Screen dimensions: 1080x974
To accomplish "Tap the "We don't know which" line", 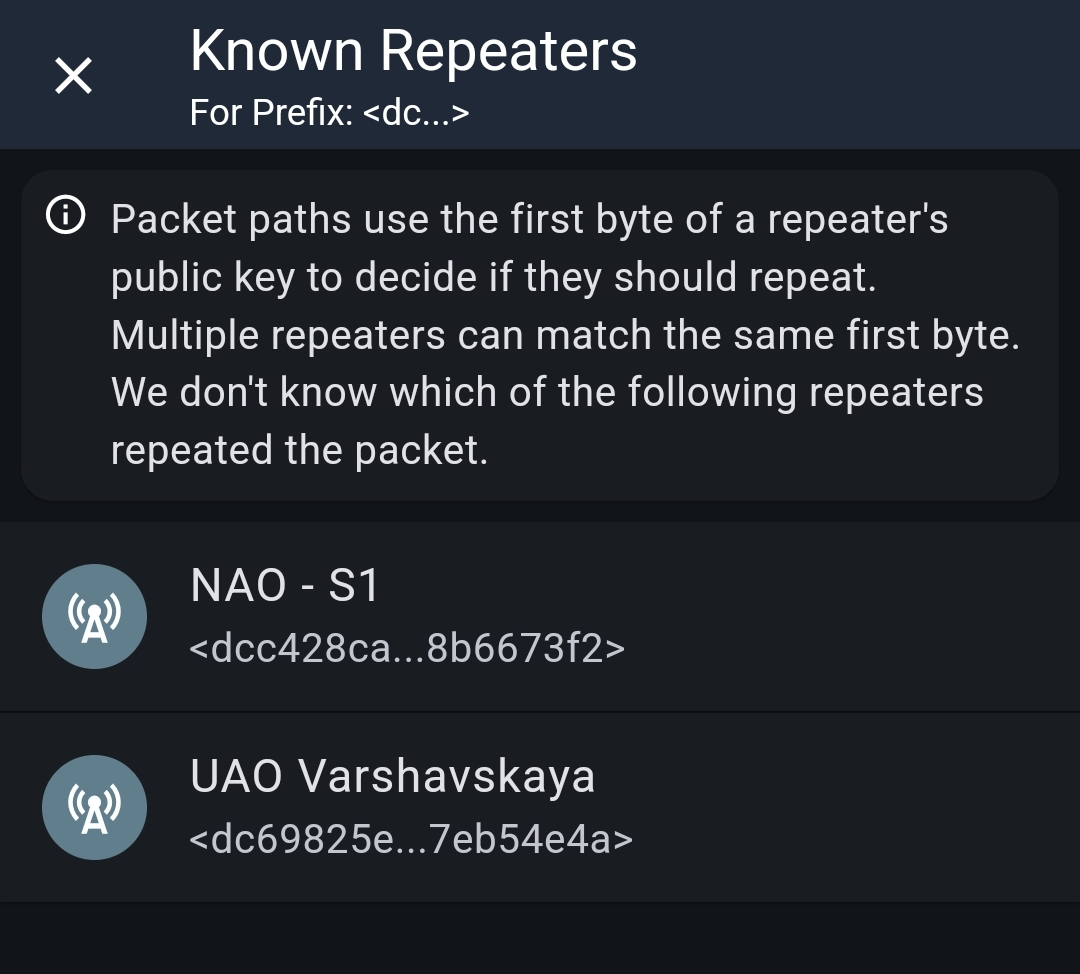I will click(x=546, y=393).
